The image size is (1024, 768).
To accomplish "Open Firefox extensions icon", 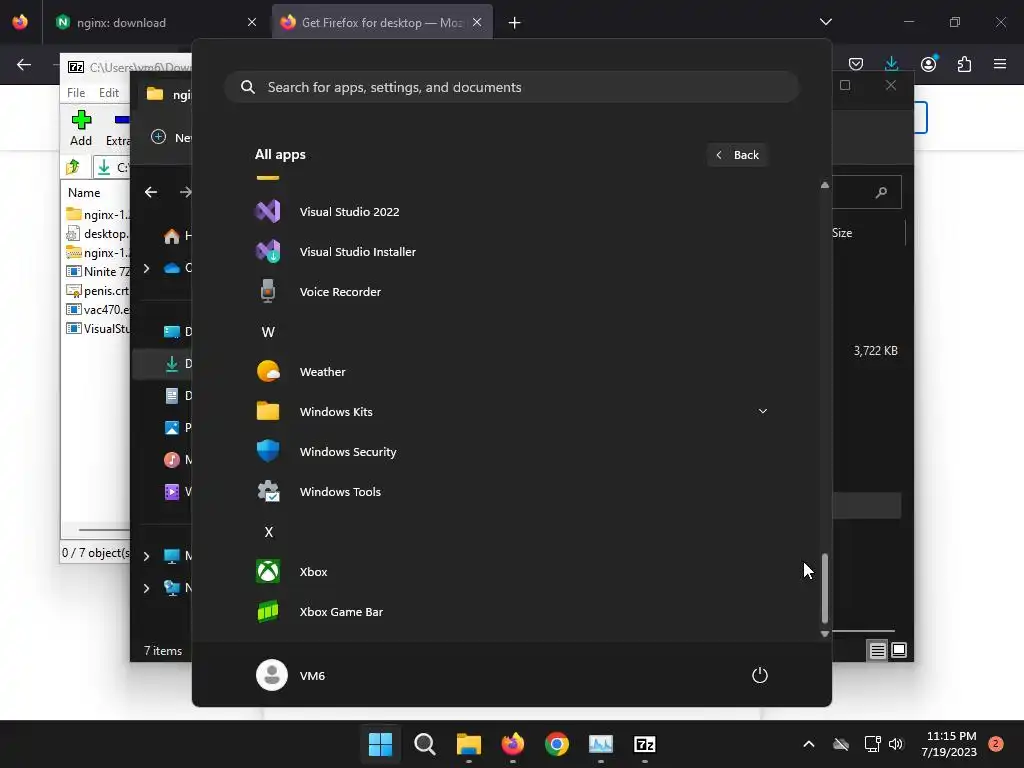I will click(x=964, y=64).
